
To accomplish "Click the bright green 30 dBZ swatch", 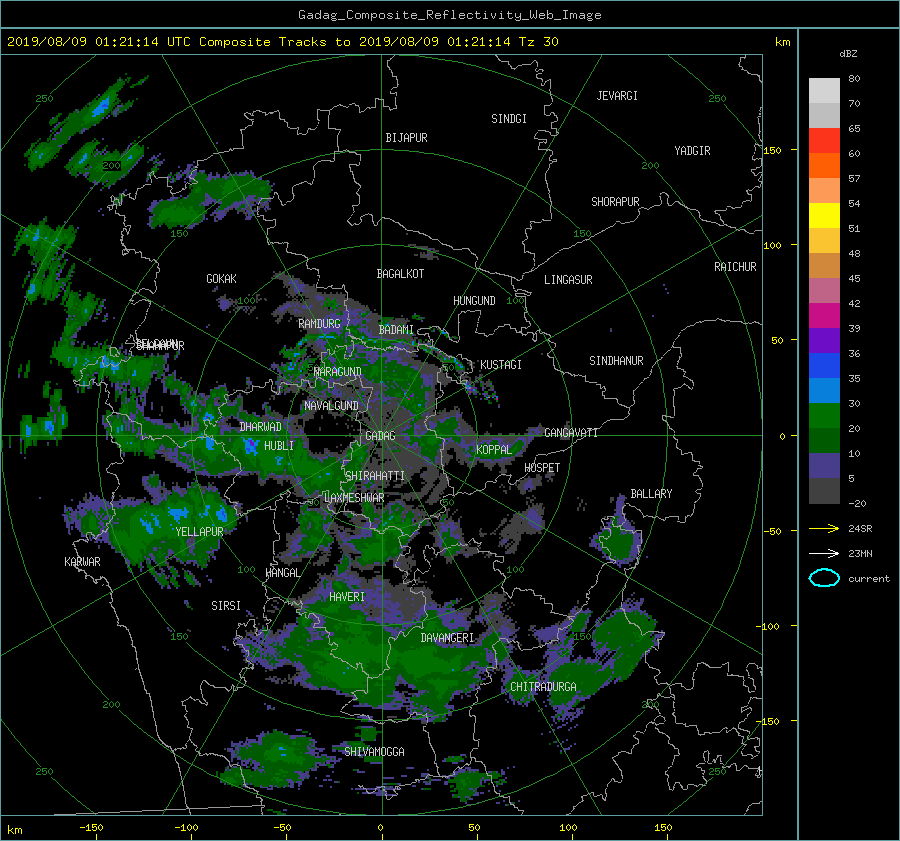I will (824, 415).
